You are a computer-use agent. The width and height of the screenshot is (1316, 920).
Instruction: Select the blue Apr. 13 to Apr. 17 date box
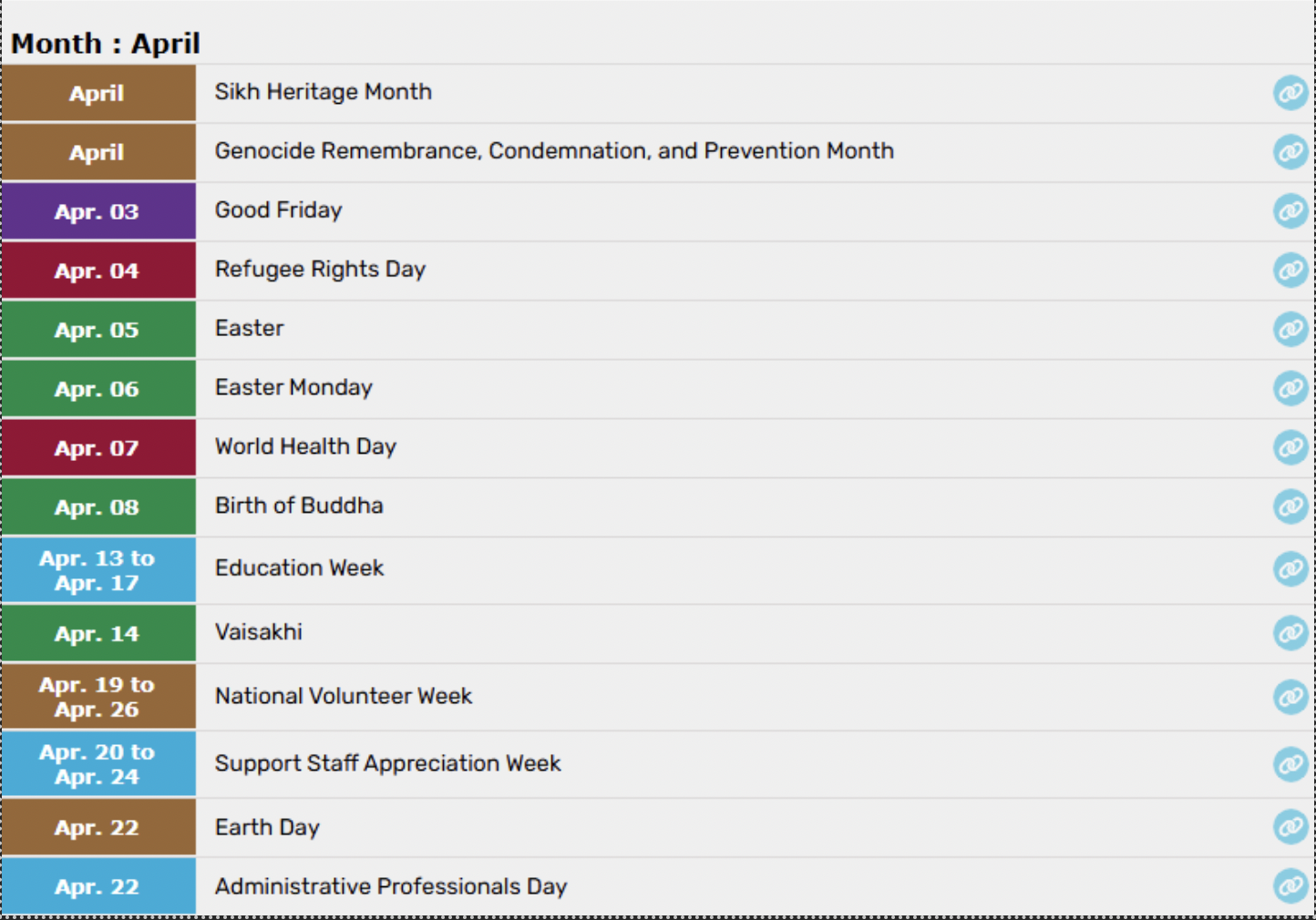click(x=98, y=570)
